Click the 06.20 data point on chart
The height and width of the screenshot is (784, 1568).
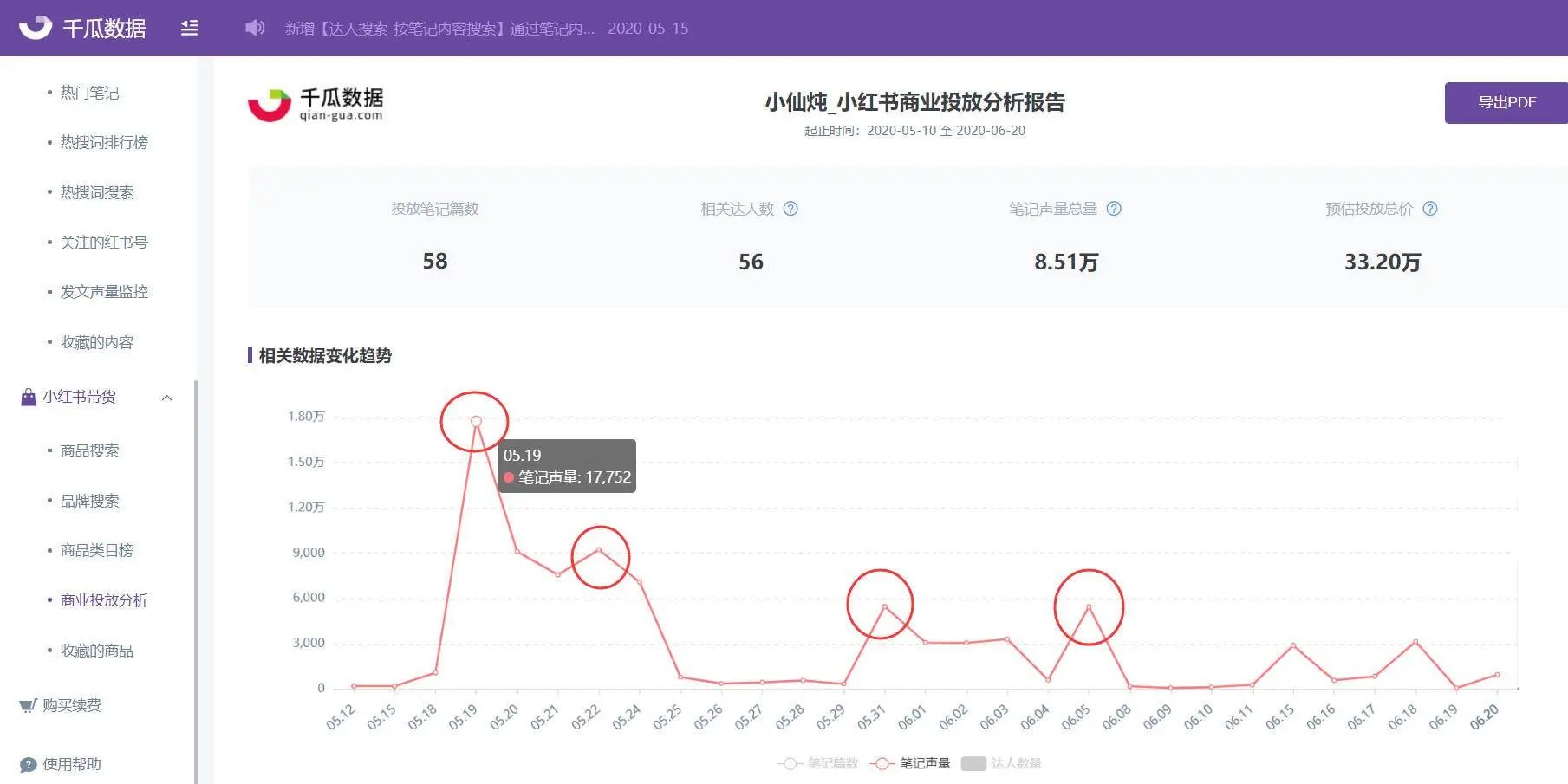click(1497, 674)
